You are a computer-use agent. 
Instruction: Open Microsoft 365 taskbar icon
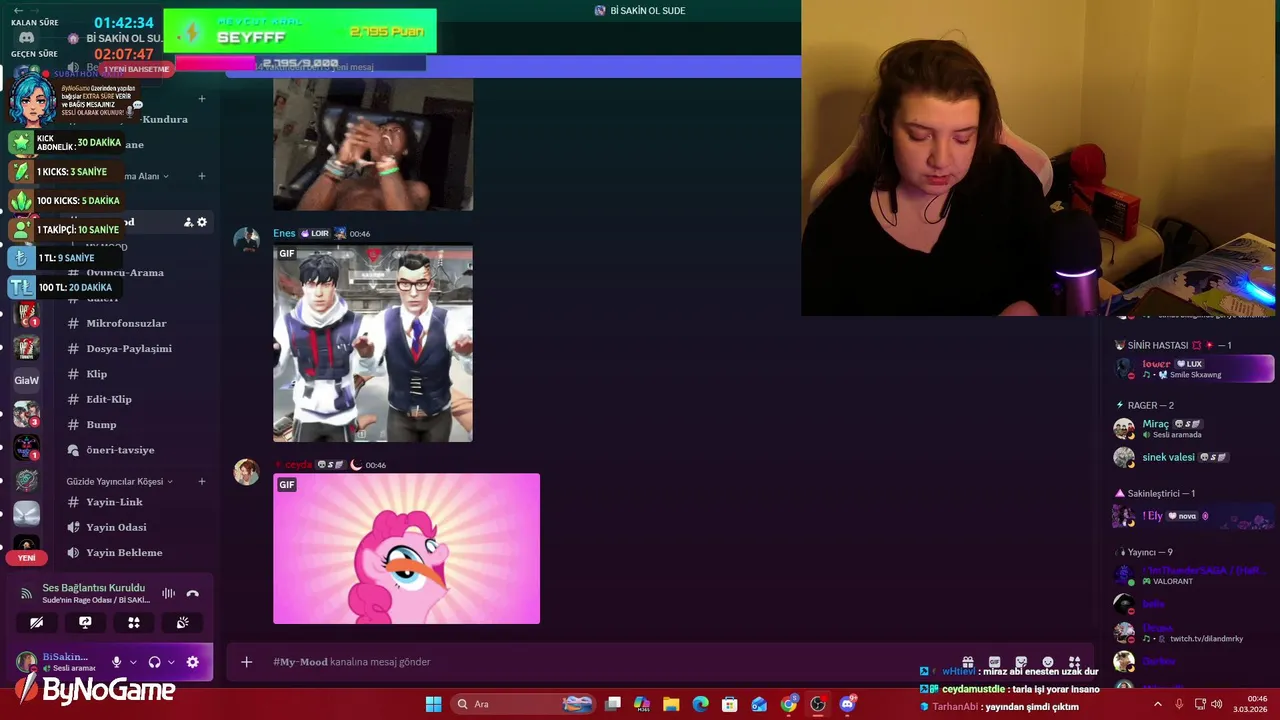click(642, 704)
